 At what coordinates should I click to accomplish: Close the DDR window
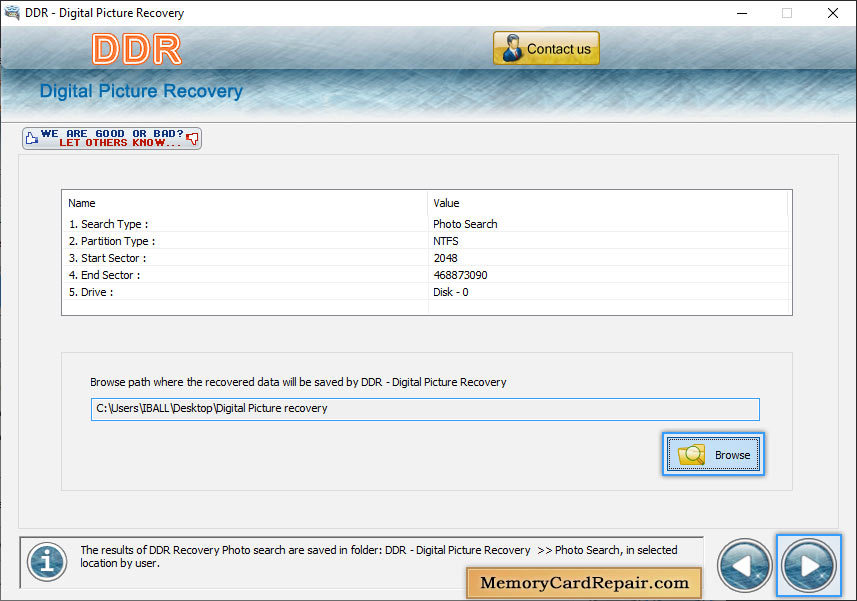(x=832, y=13)
